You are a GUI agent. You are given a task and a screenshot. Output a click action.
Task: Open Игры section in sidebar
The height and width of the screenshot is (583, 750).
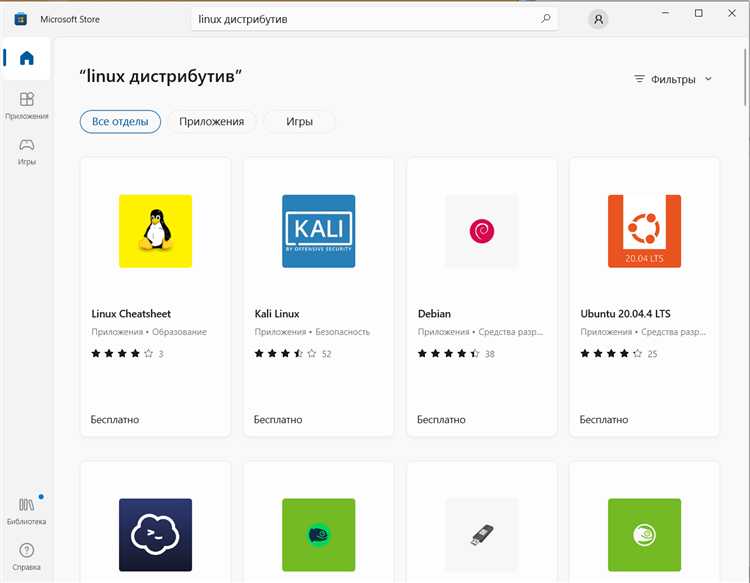(26, 151)
